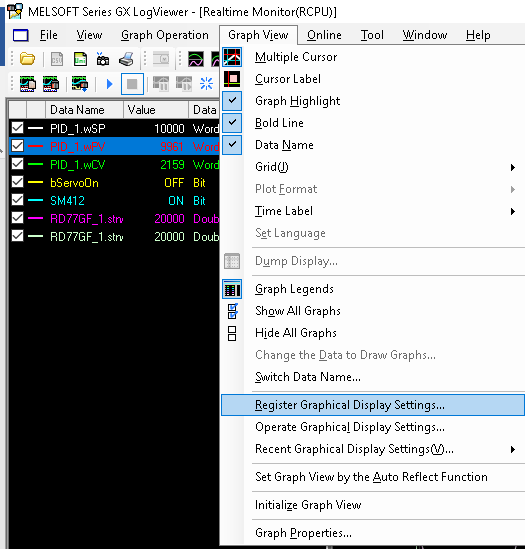This screenshot has height=549, width=525.
Task: Click the GX LogViewer title bar app icon
Action: (15, 11)
